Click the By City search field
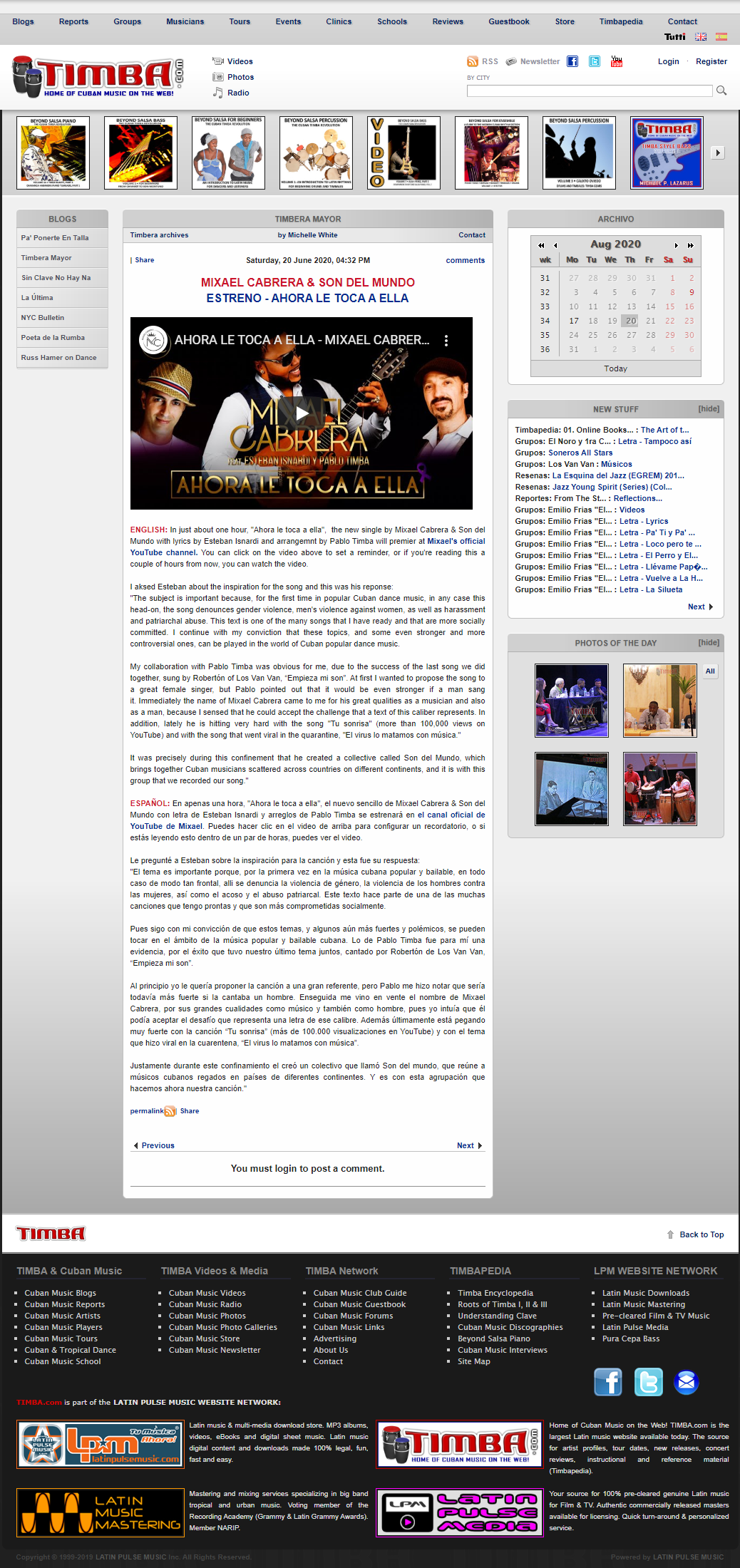This screenshot has width=740, height=1568. click(x=590, y=91)
